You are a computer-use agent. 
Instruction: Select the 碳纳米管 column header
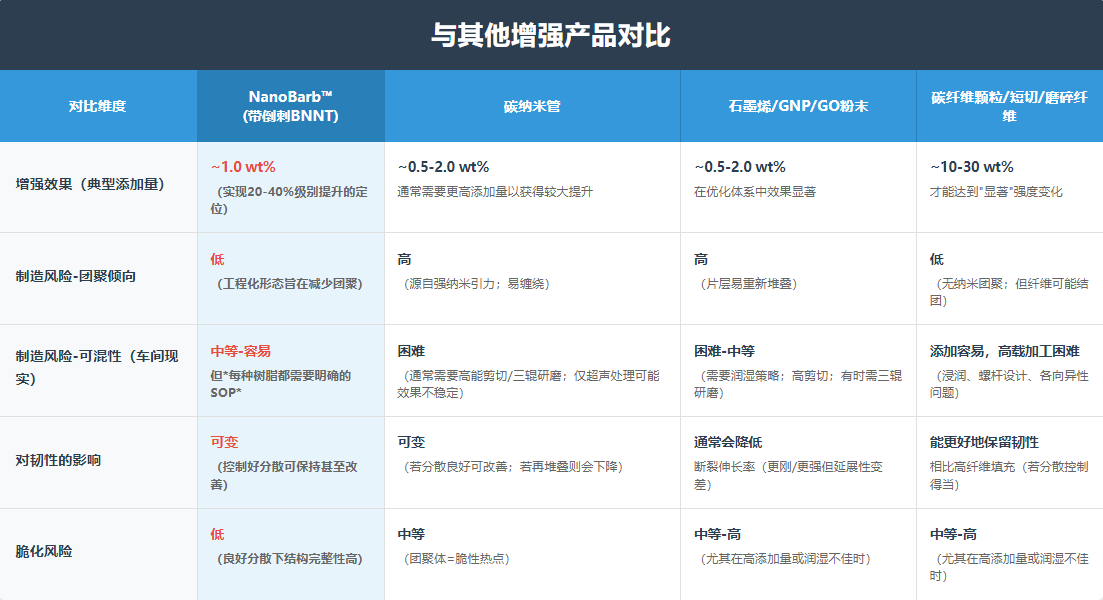coord(533,104)
